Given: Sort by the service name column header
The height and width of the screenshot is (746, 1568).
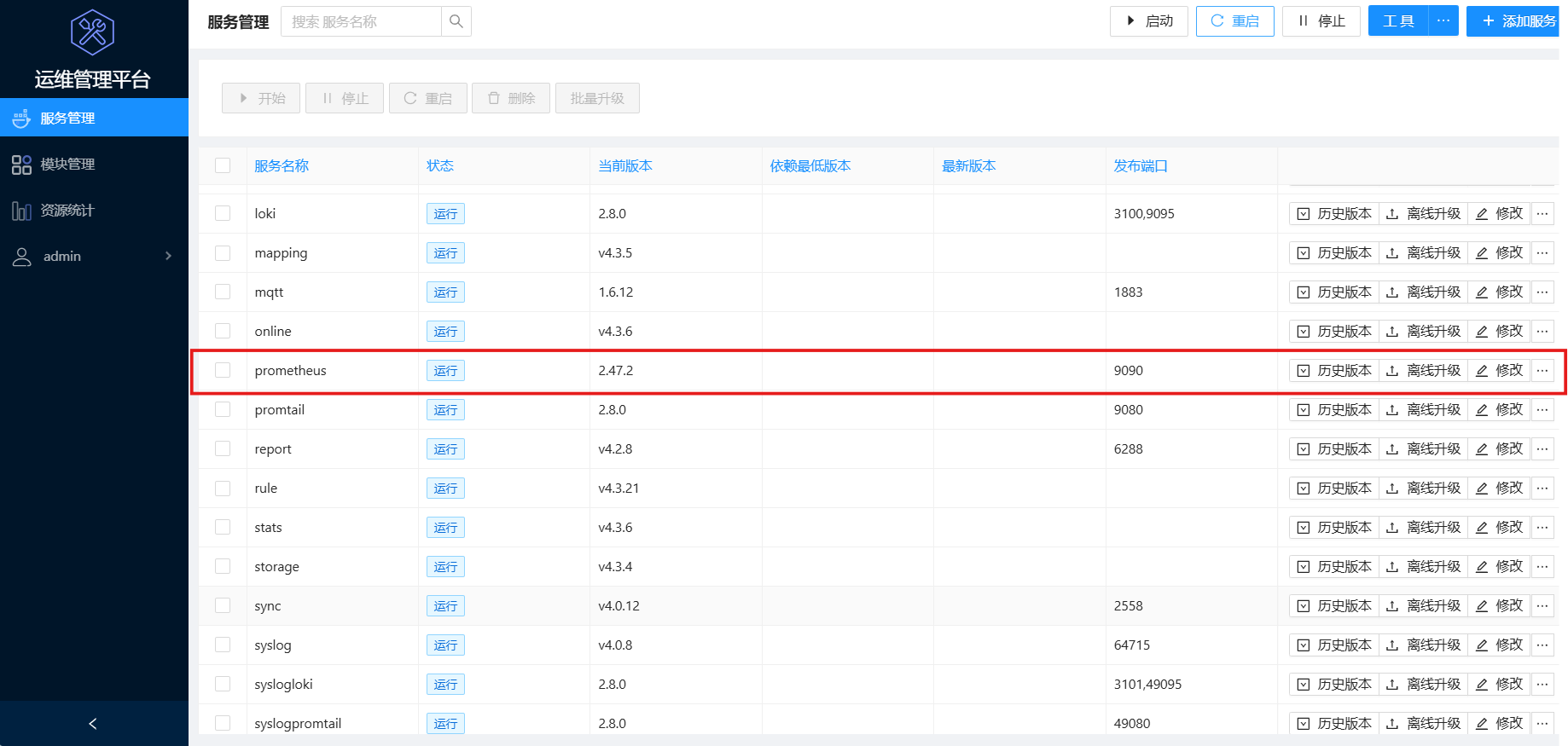Looking at the screenshot, I should pos(282,166).
